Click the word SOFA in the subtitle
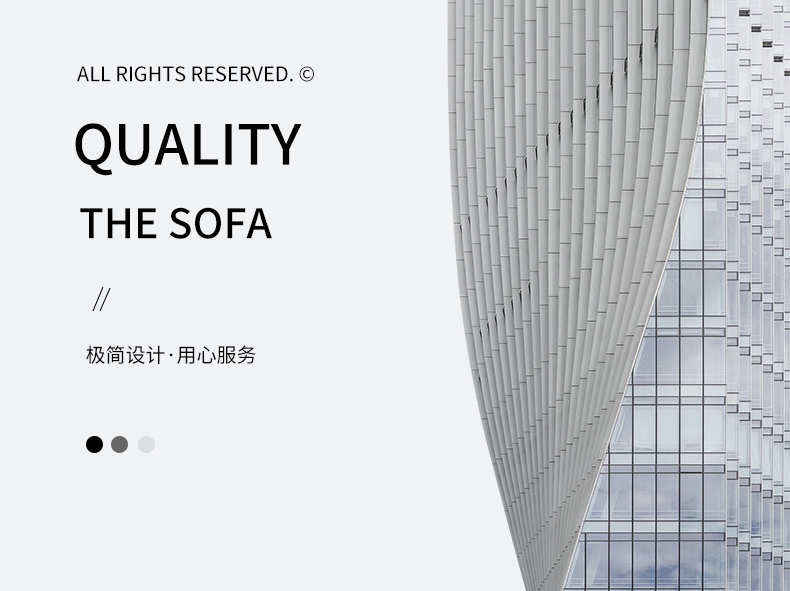 point(220,223)
